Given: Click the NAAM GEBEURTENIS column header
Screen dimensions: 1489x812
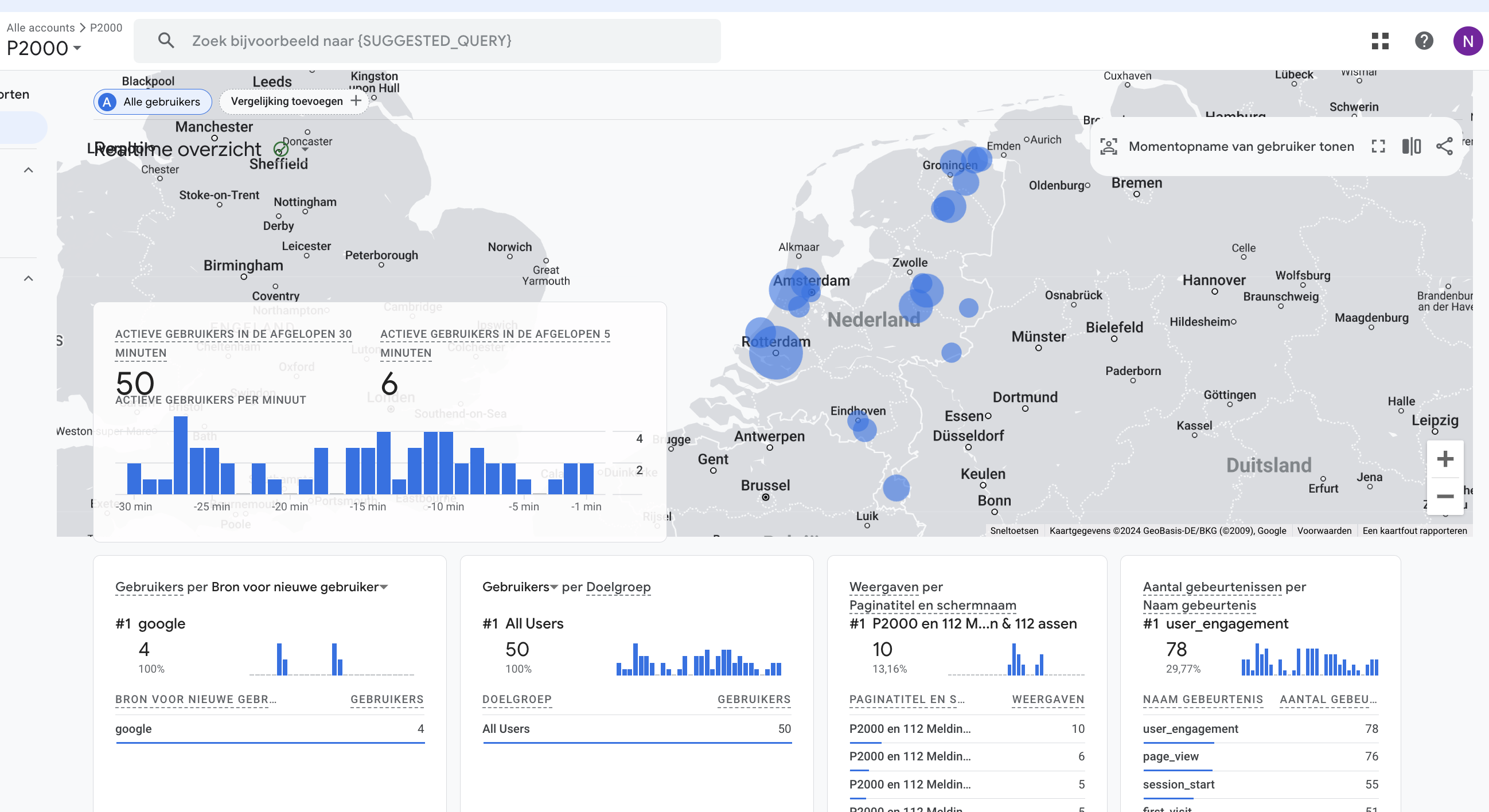Looking at the screenshot, I should pos(1202,699).
